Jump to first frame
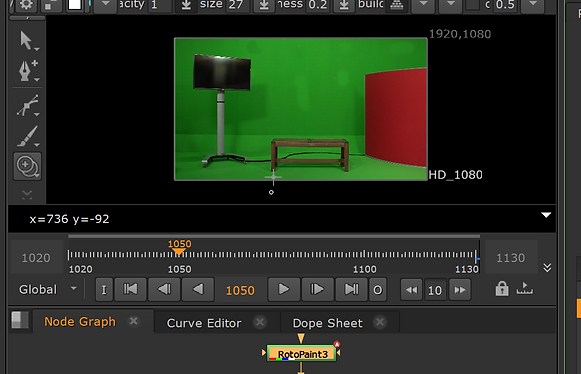Screen dimensions: 581x374 click(130, 289)
